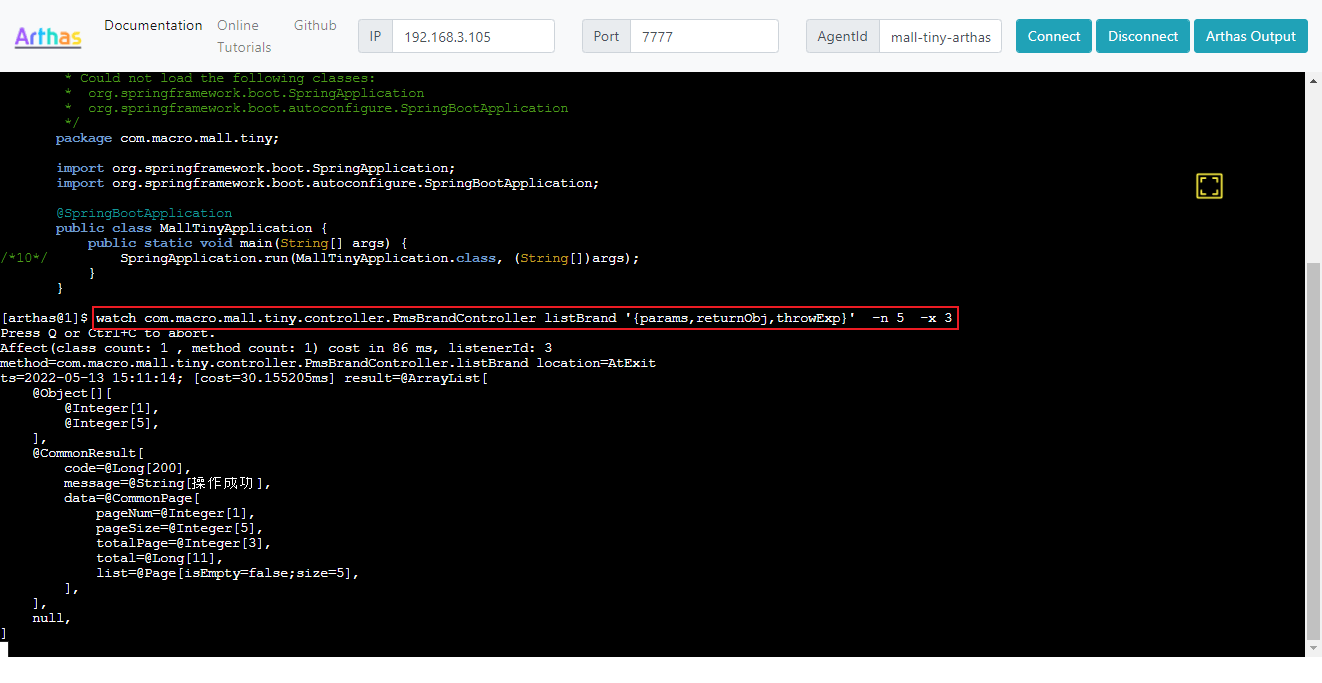
Task: Toggle fullscreen mode for the terminal
Action: coord(1209,186)
